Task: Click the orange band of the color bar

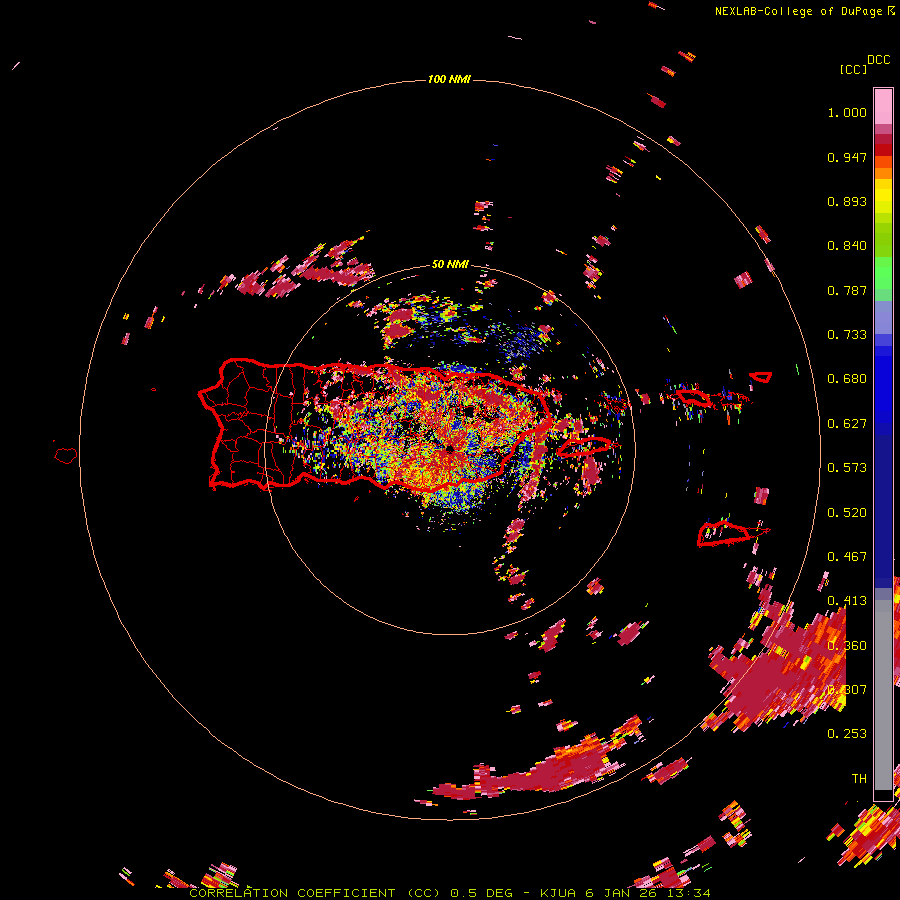Action: (x=883, y=168)
